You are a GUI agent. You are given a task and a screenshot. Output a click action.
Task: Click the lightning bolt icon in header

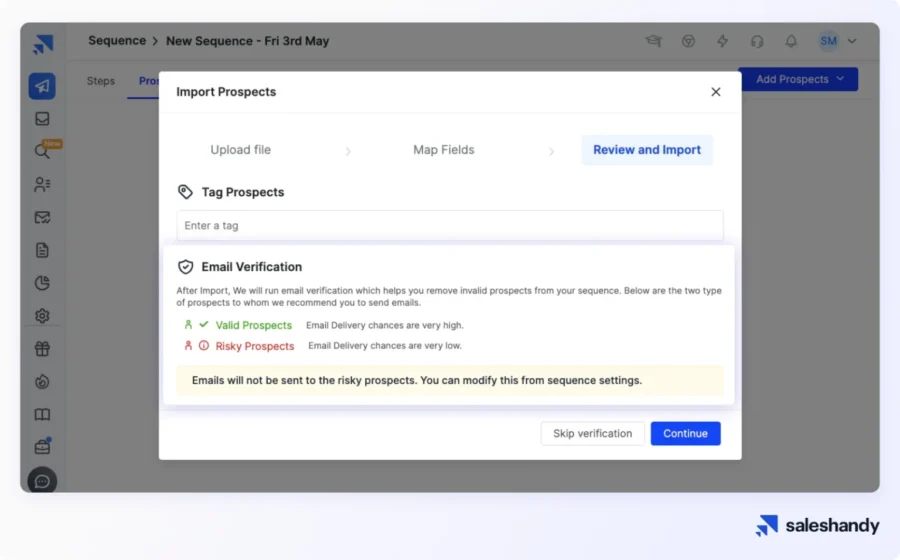pyautogui.click(x=722, y=41)
